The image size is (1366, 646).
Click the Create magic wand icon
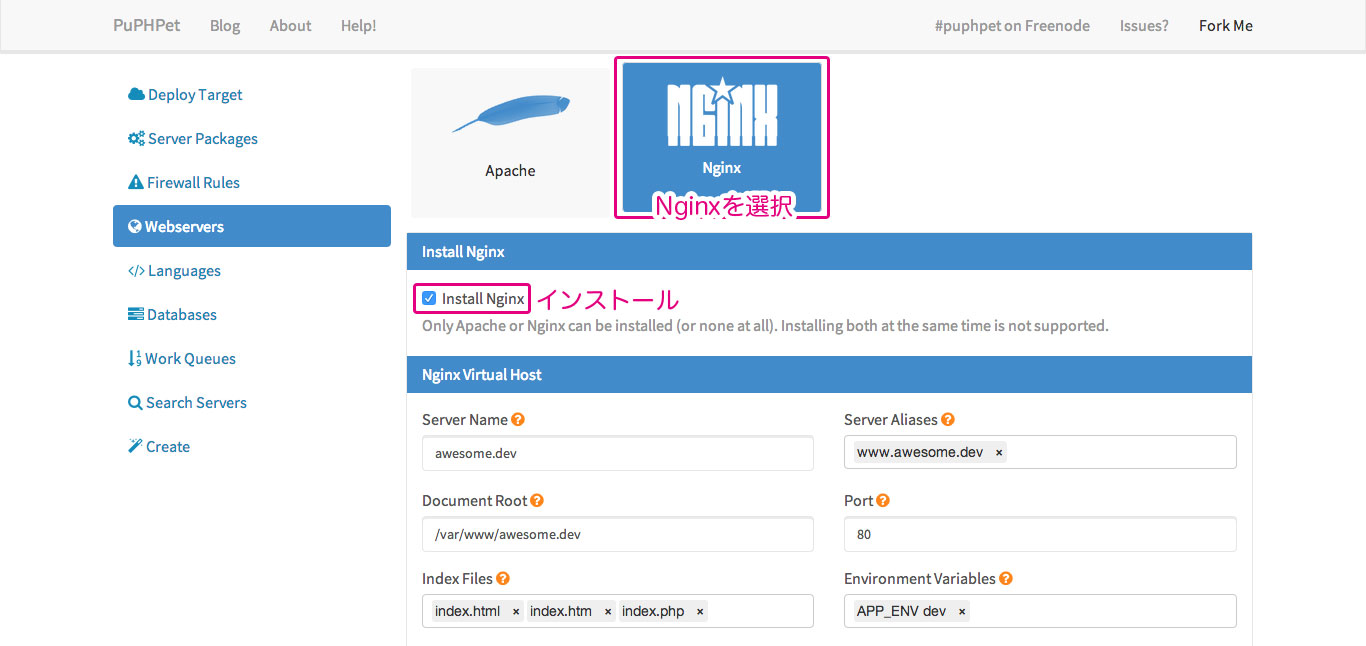pos(135,447)
